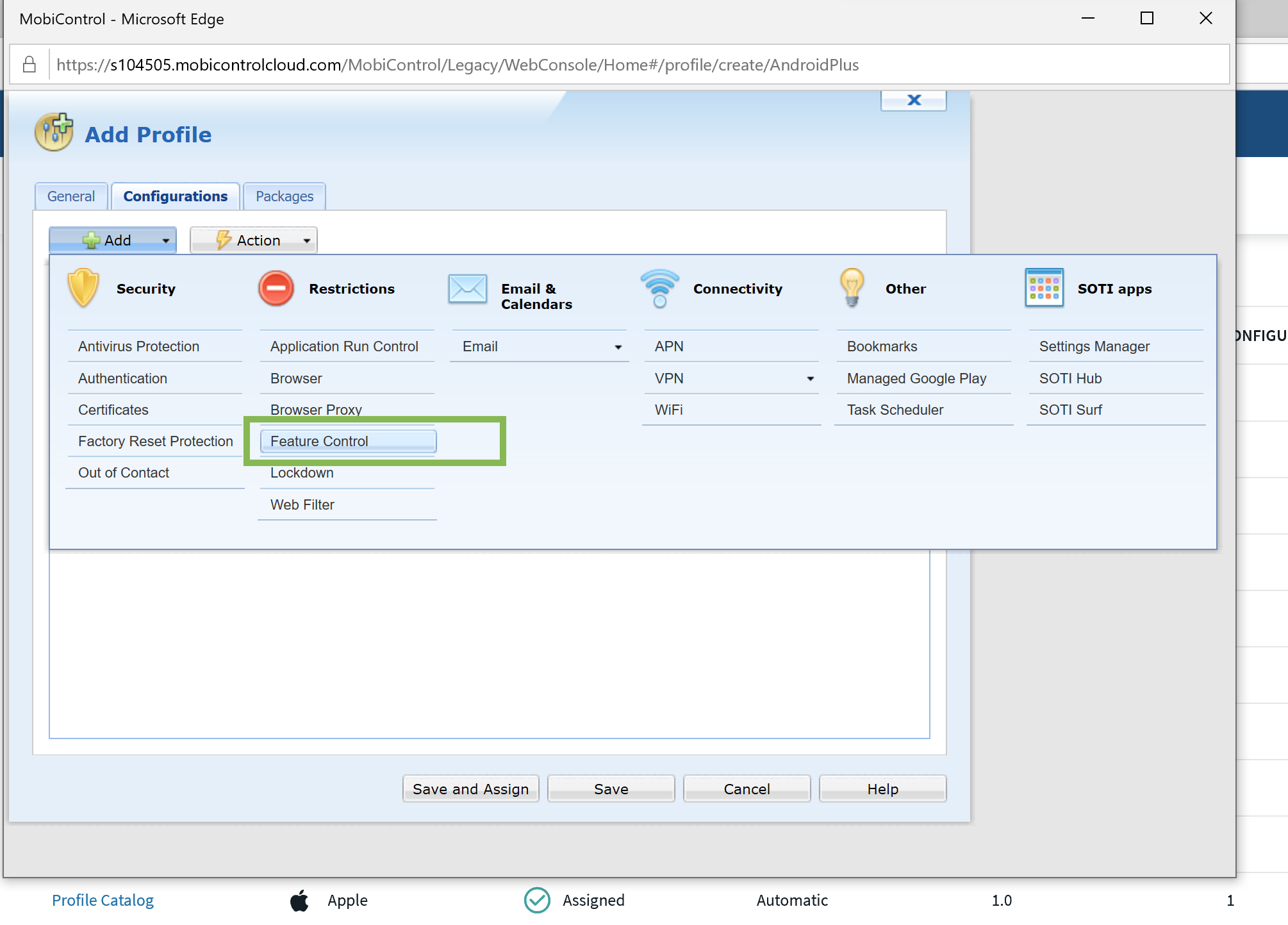This screenshot has width=1288, height=925.
Task: Click the Connectivity wifi icon
Action: pyautogui.click(x=660, y=288)
